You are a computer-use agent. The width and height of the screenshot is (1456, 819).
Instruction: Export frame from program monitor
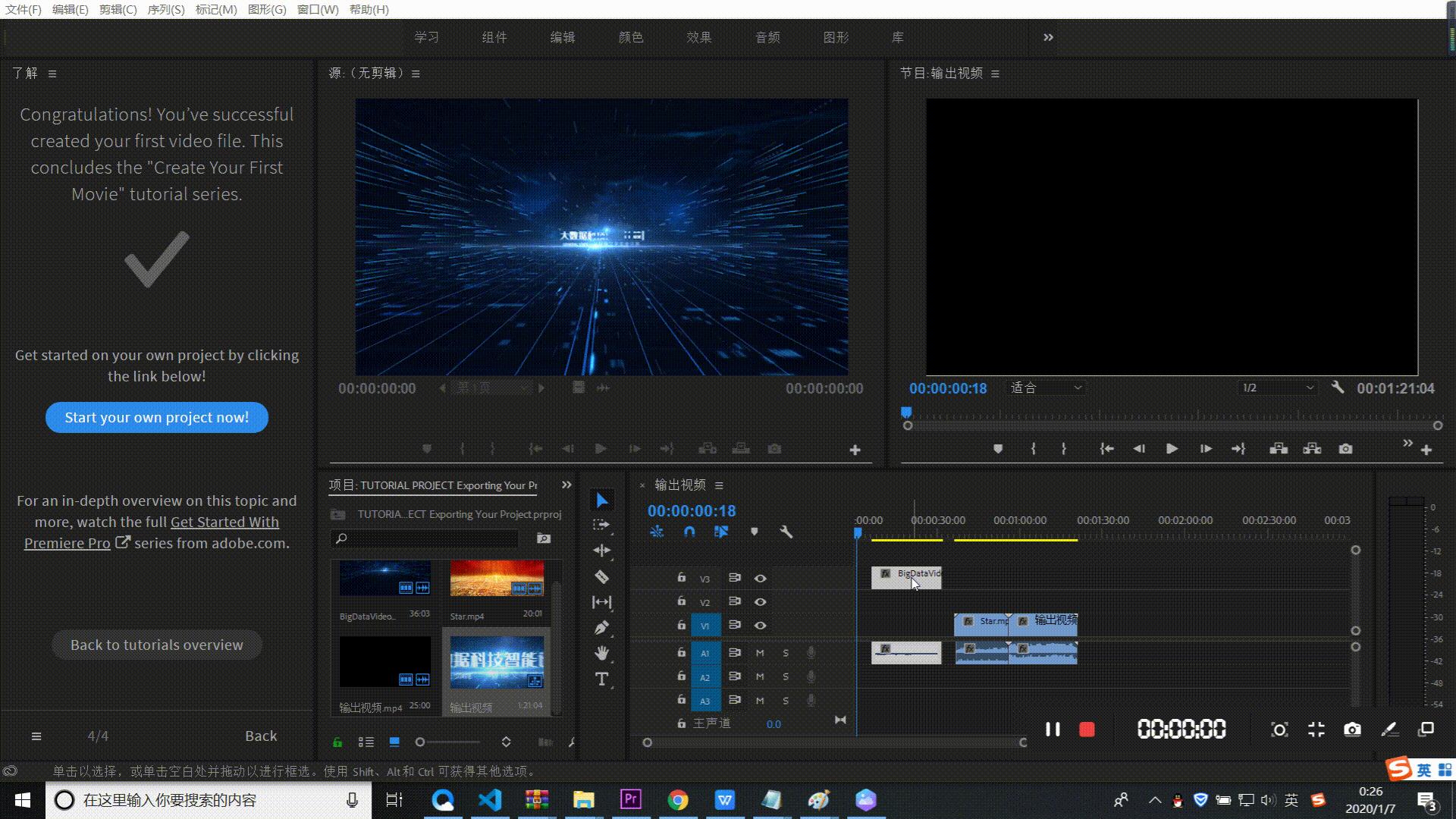coord(1345,449)
